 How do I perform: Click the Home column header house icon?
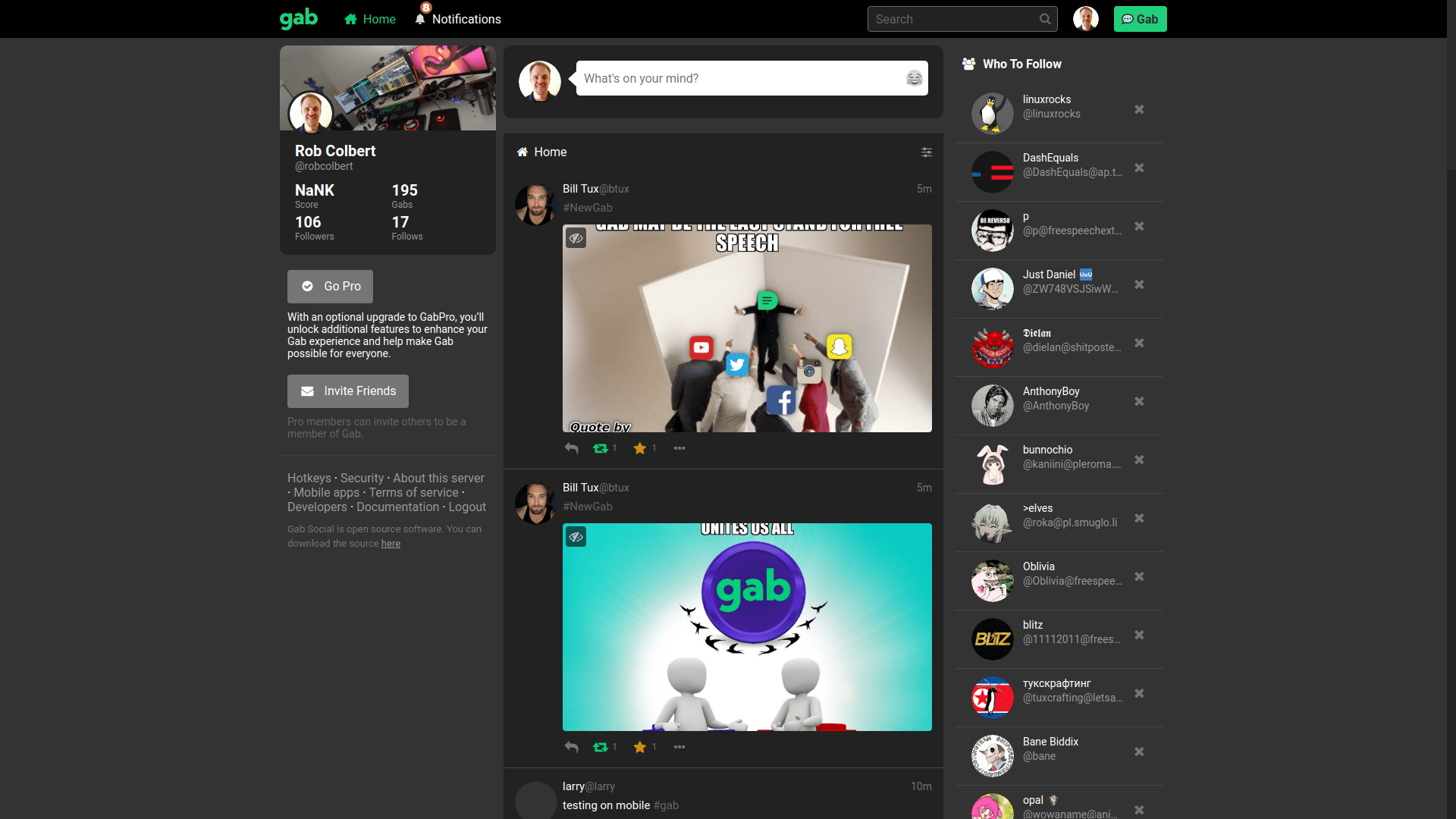point(522,152)
